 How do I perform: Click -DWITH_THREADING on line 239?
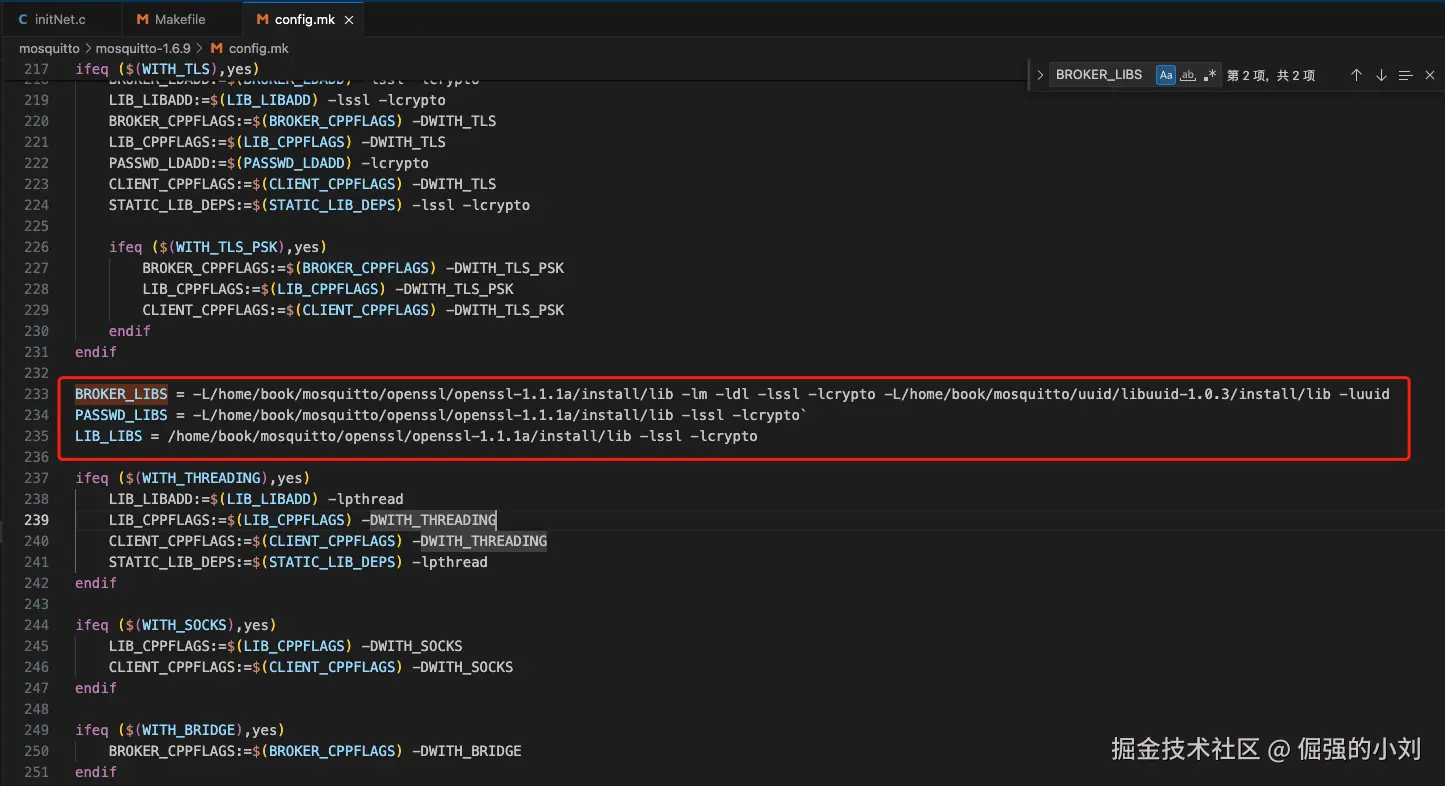[x=429, y=520]
